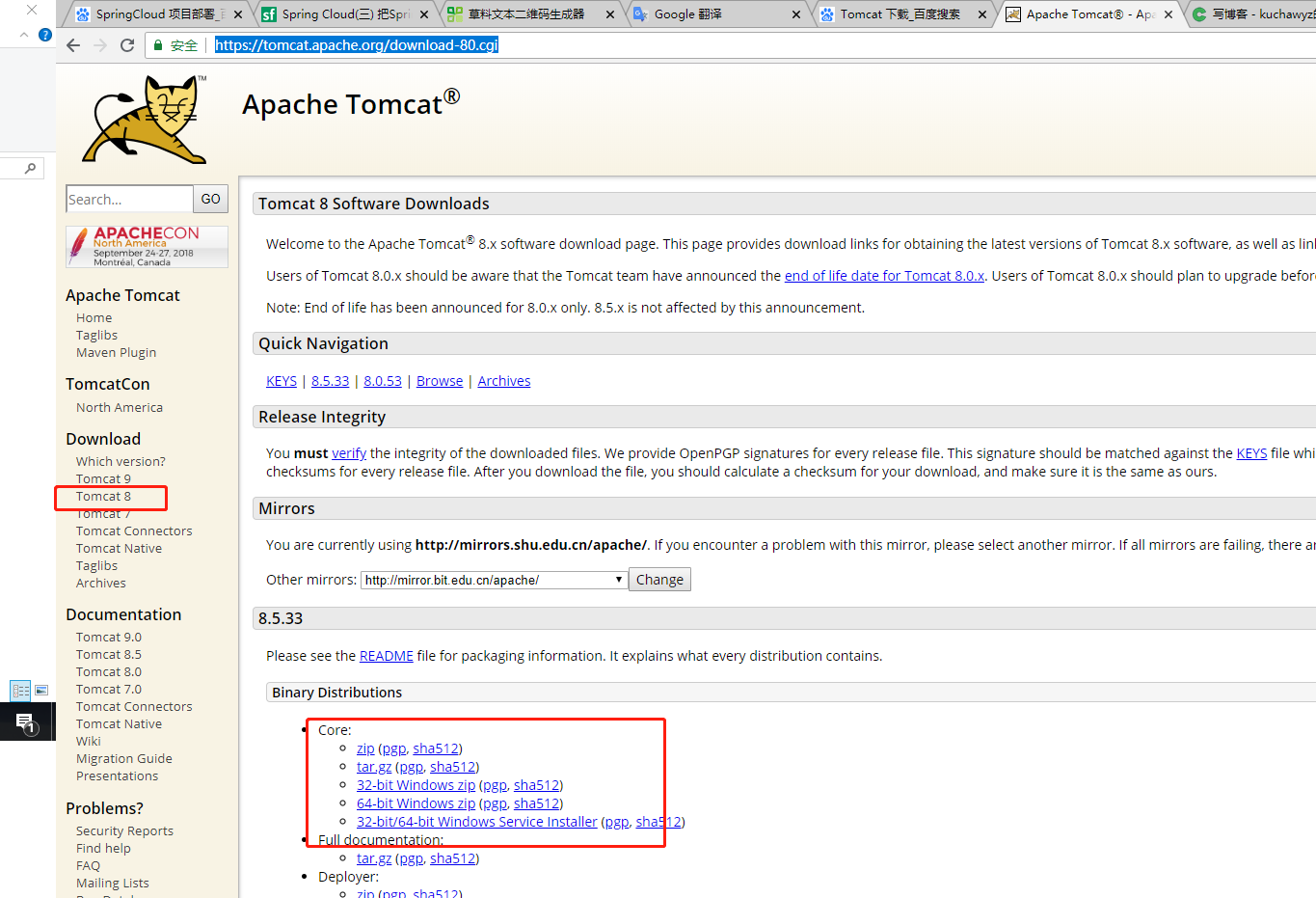The width and height of the screenshot is (1316, 898).
Task: Click the collapse chevron in left panel
Action: (24, 35)
